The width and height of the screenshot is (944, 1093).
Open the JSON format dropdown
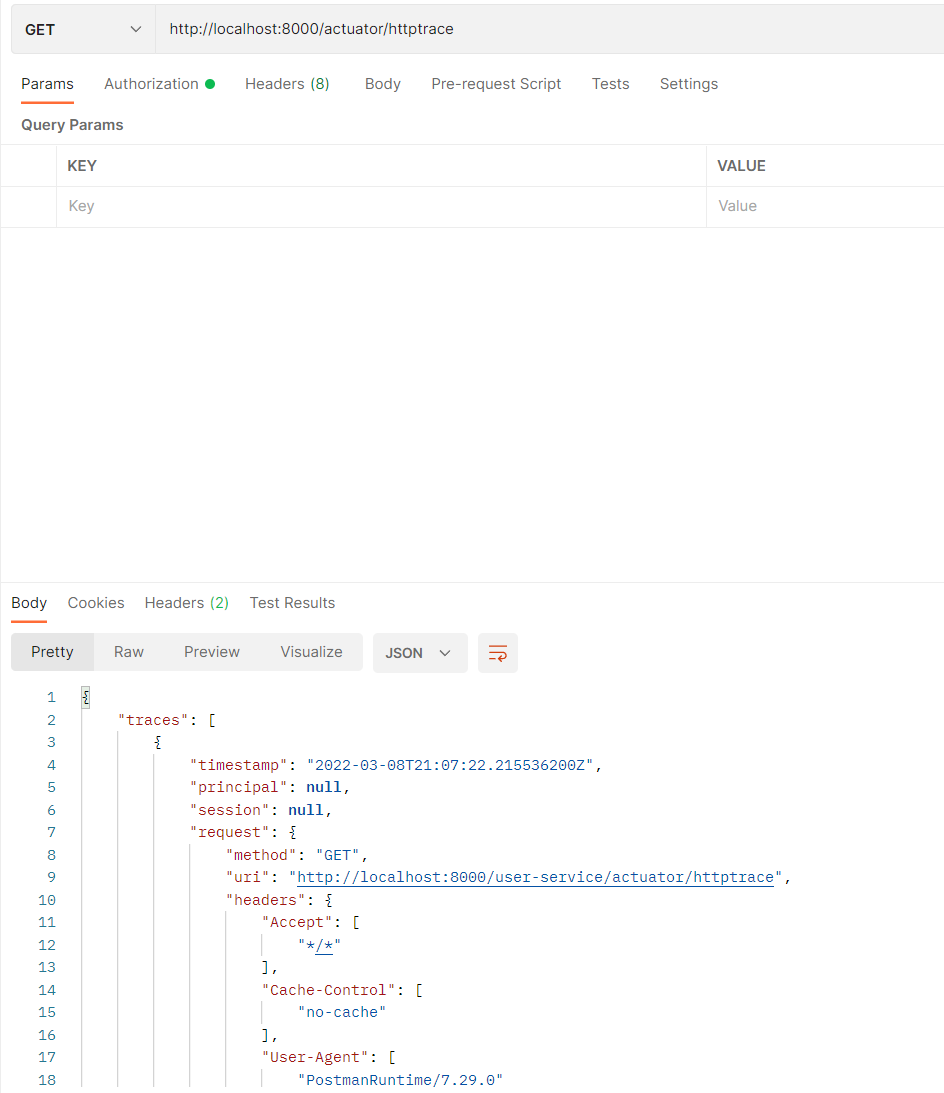[420, 653]
